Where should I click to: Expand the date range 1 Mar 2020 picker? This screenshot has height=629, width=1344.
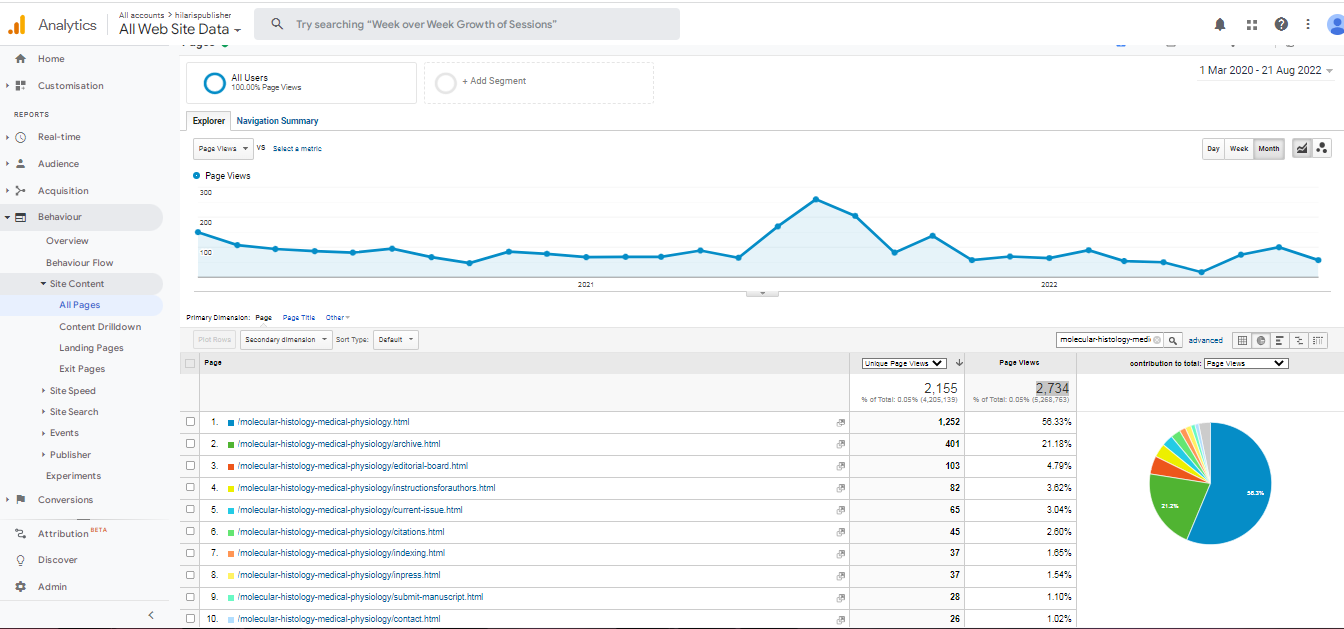pyautogui.click(x=1266, y=71)
